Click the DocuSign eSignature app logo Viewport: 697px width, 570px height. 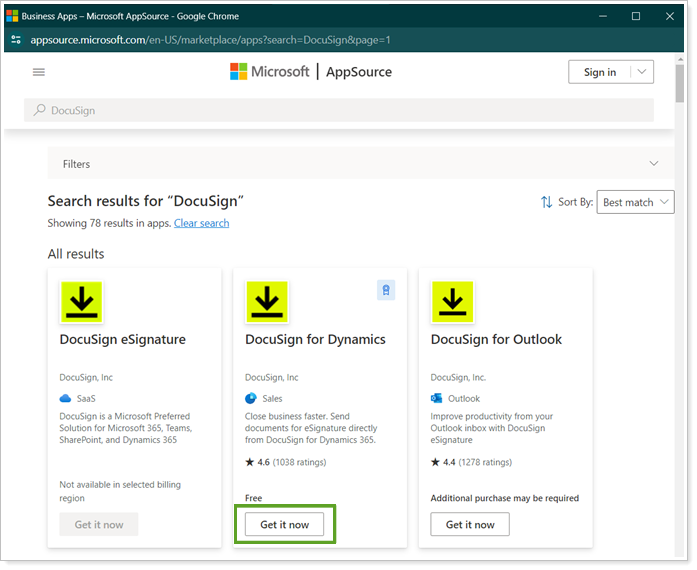[81, 301]
